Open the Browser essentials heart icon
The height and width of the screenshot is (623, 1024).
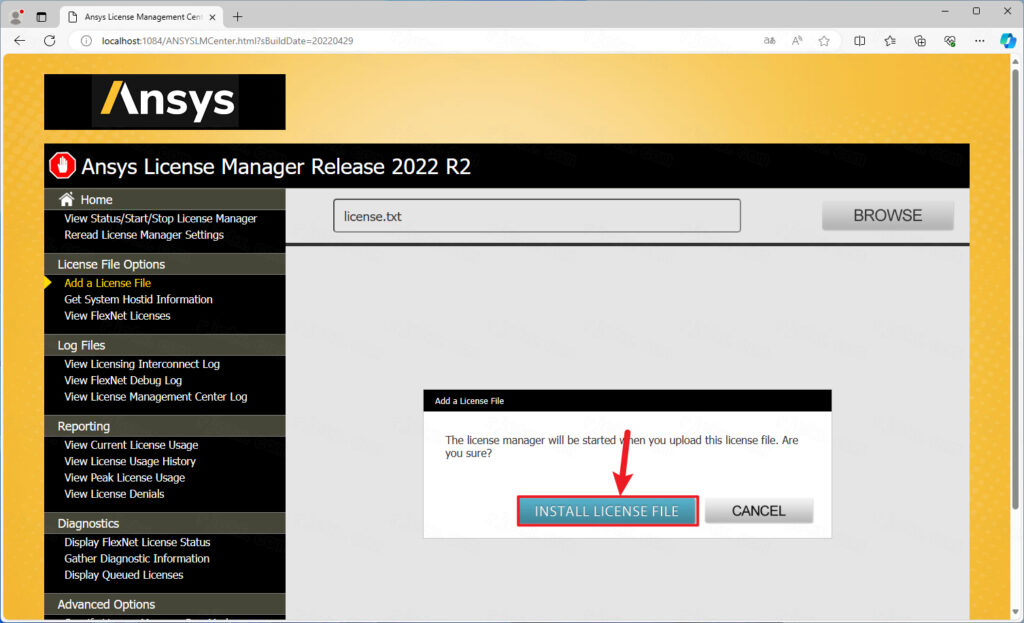(950, 40)
